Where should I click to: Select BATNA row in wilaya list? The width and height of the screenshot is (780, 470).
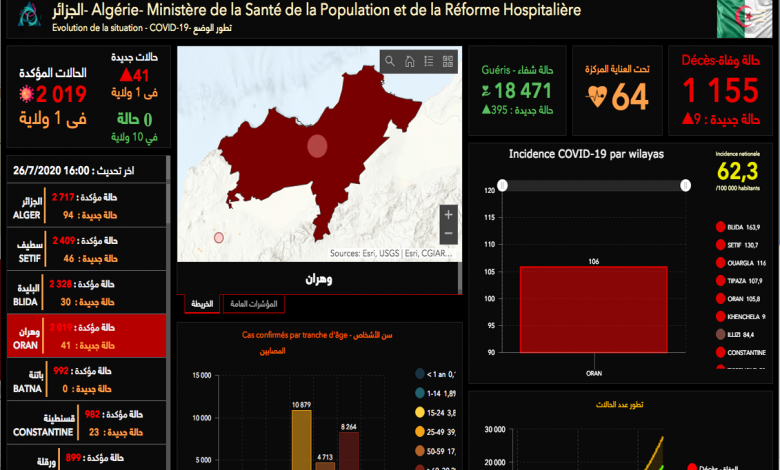coord(87,379)
